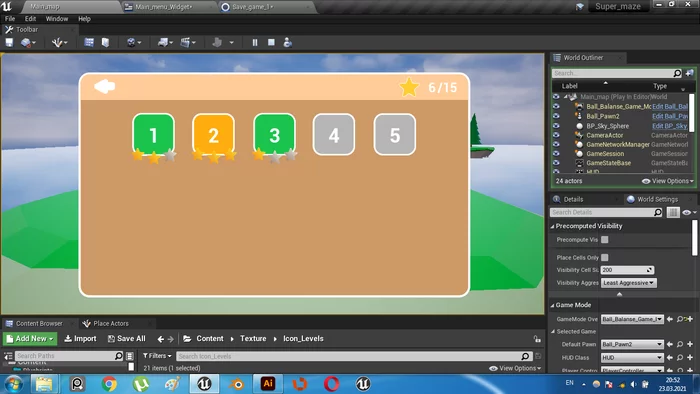The height and width of the screenshot is (394, 700).
Task: Click the World Outliner add folder icon
Action: tap(689, 73)
